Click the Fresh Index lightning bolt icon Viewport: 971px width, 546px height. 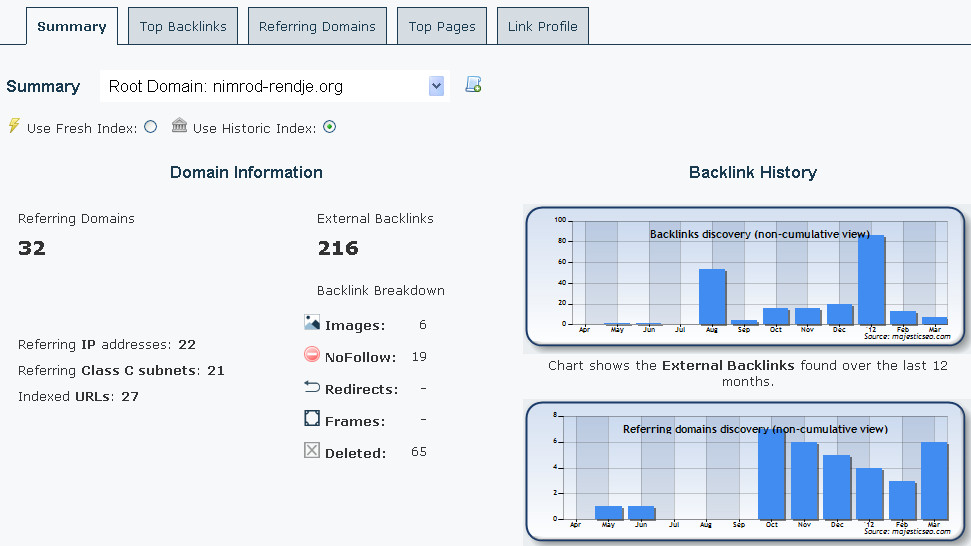[x=14, y=126]
